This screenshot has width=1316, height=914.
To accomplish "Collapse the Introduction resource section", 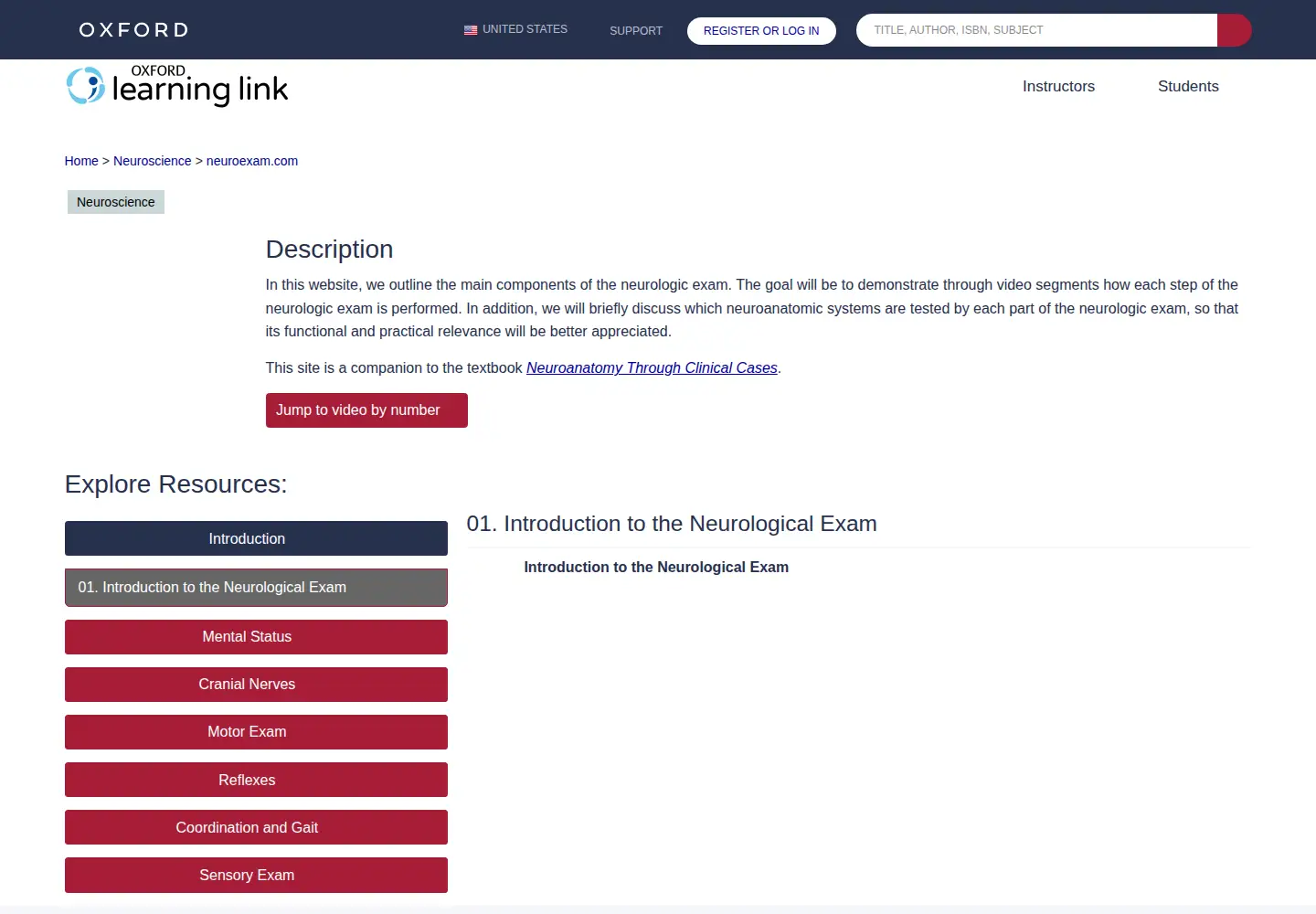I will tap(256, 538).
